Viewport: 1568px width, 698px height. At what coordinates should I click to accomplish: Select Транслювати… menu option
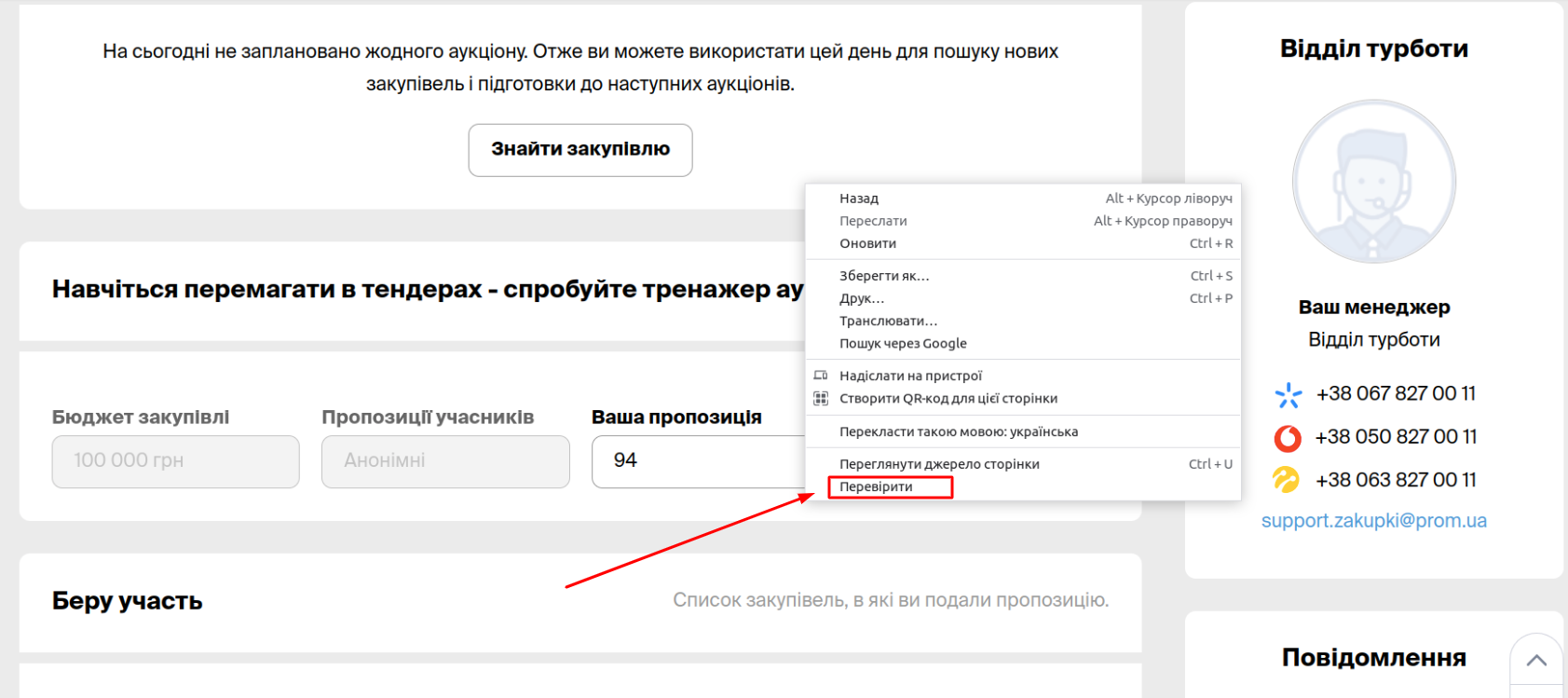pos(888,321)
